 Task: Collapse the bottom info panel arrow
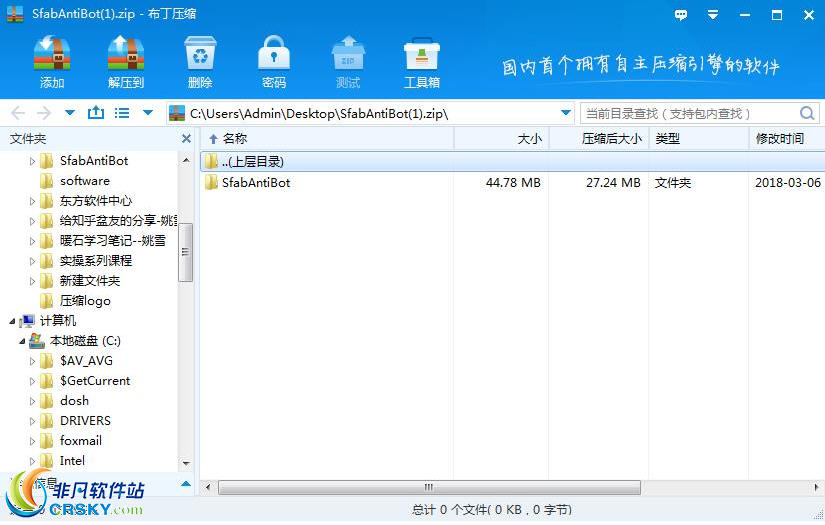point(186,484)
